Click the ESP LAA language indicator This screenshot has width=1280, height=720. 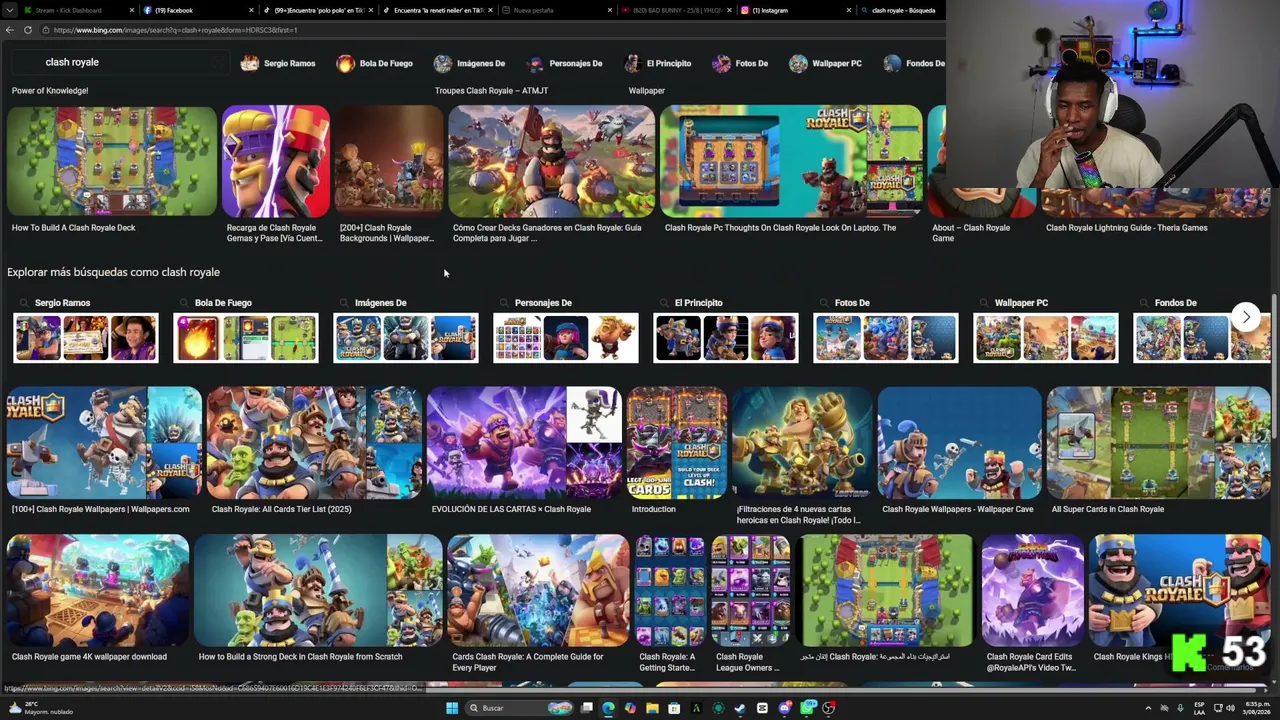[x=1201, y=708]
